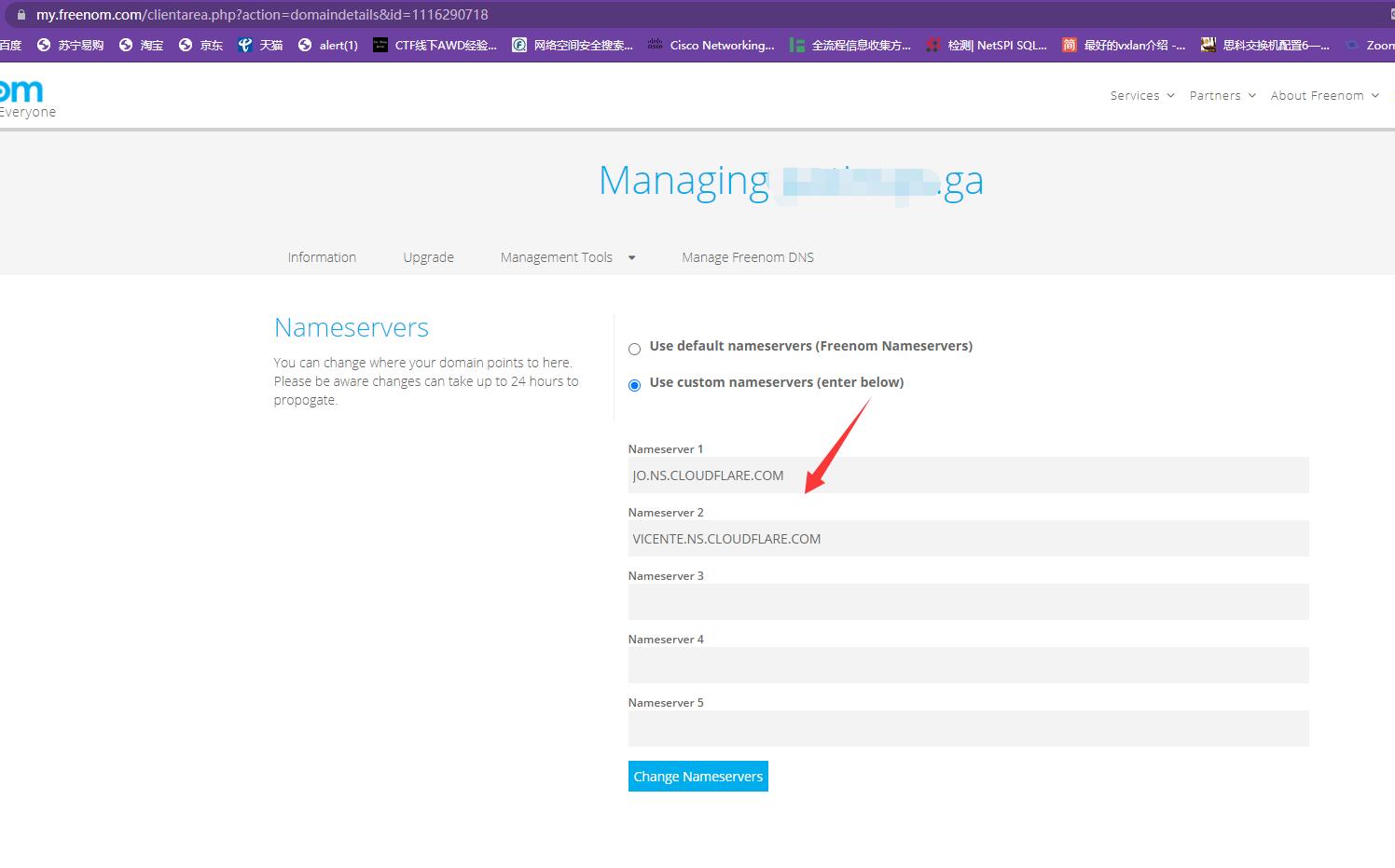Click the Nameserver 1 input field
The height and width of the screenshot is (868, 1395).
pyautogui.click(x=969, y=475)
